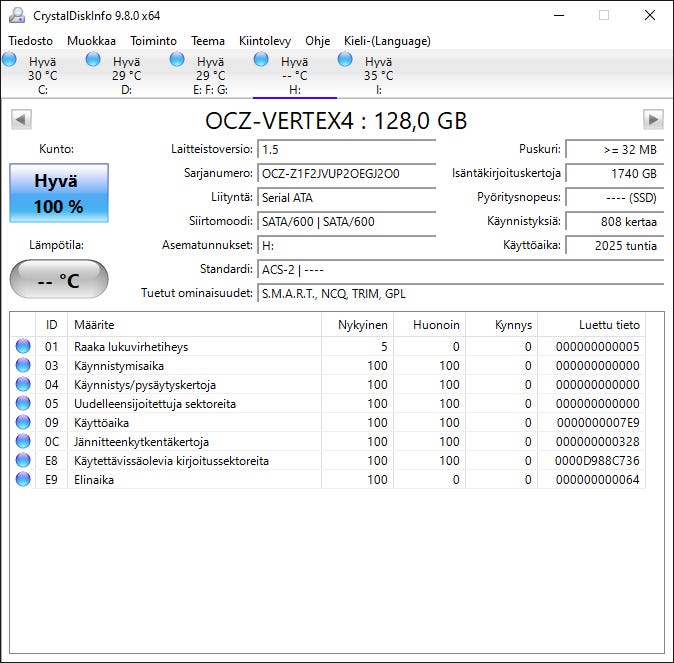Image resolution: width=674 pixels, height=663 pixels.
Task: Click raw value 000000000064
Action: coord(597,479)
